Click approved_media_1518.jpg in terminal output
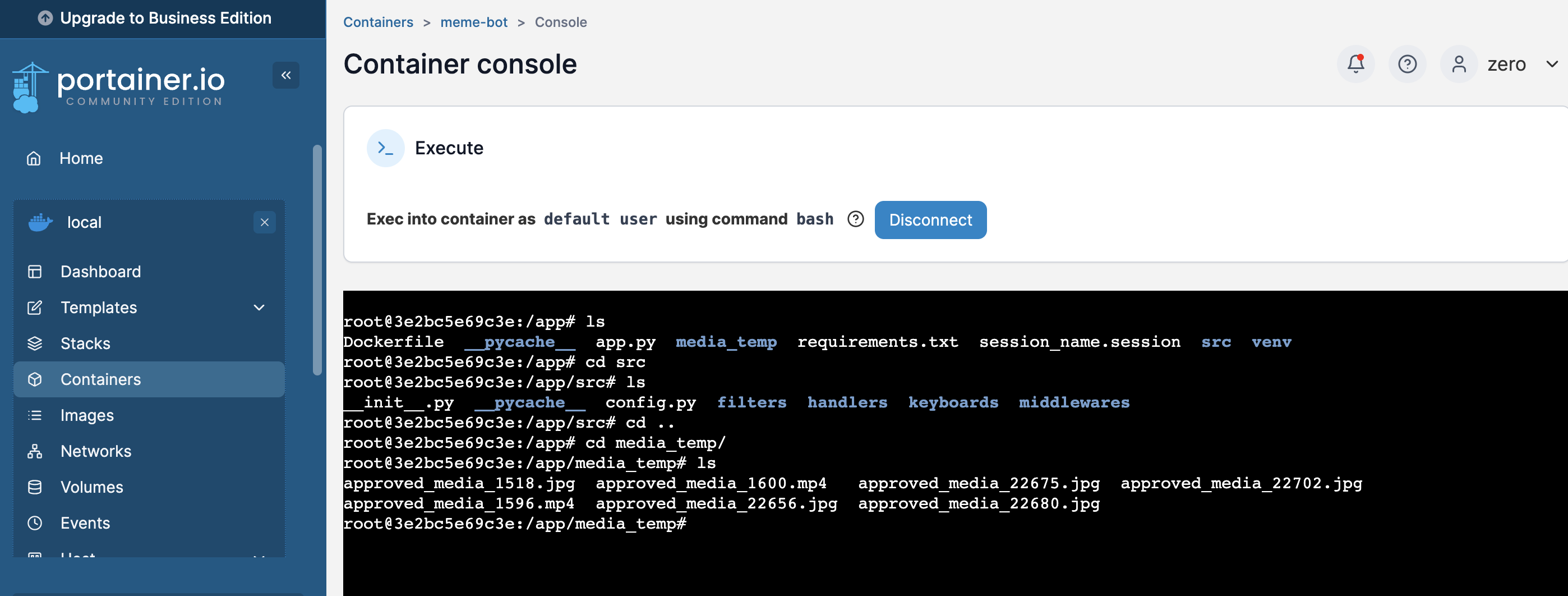Viewport: 1568px width, 596px height. (x=459, y=484)
